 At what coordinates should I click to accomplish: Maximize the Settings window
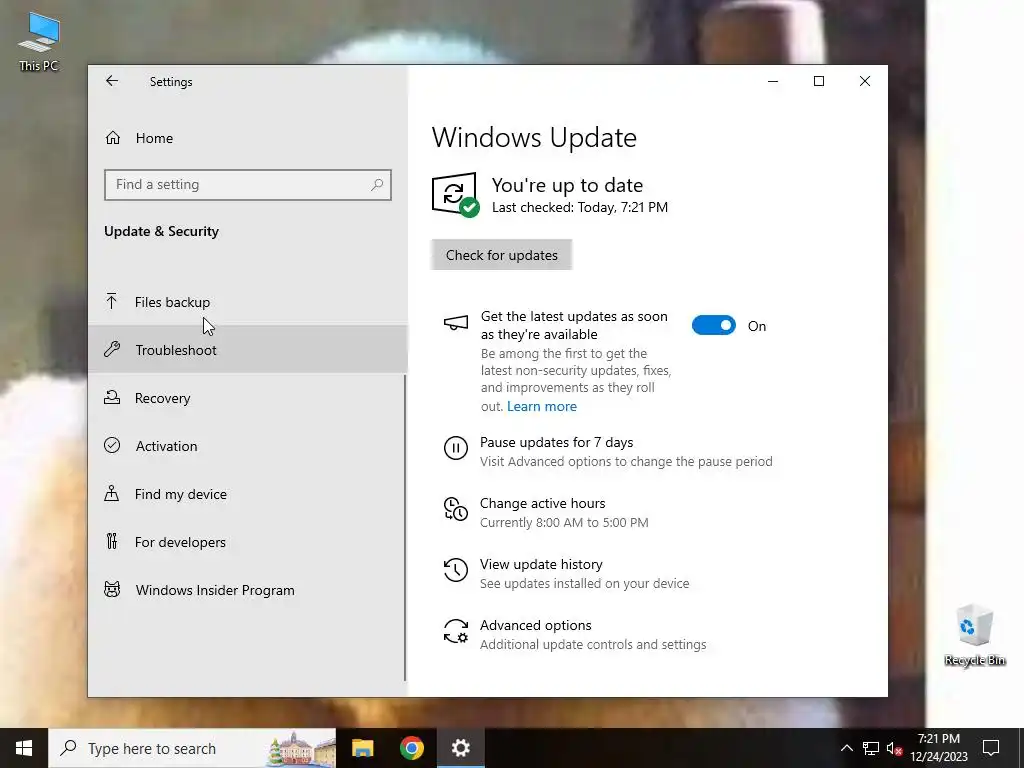tap(819, 81)
